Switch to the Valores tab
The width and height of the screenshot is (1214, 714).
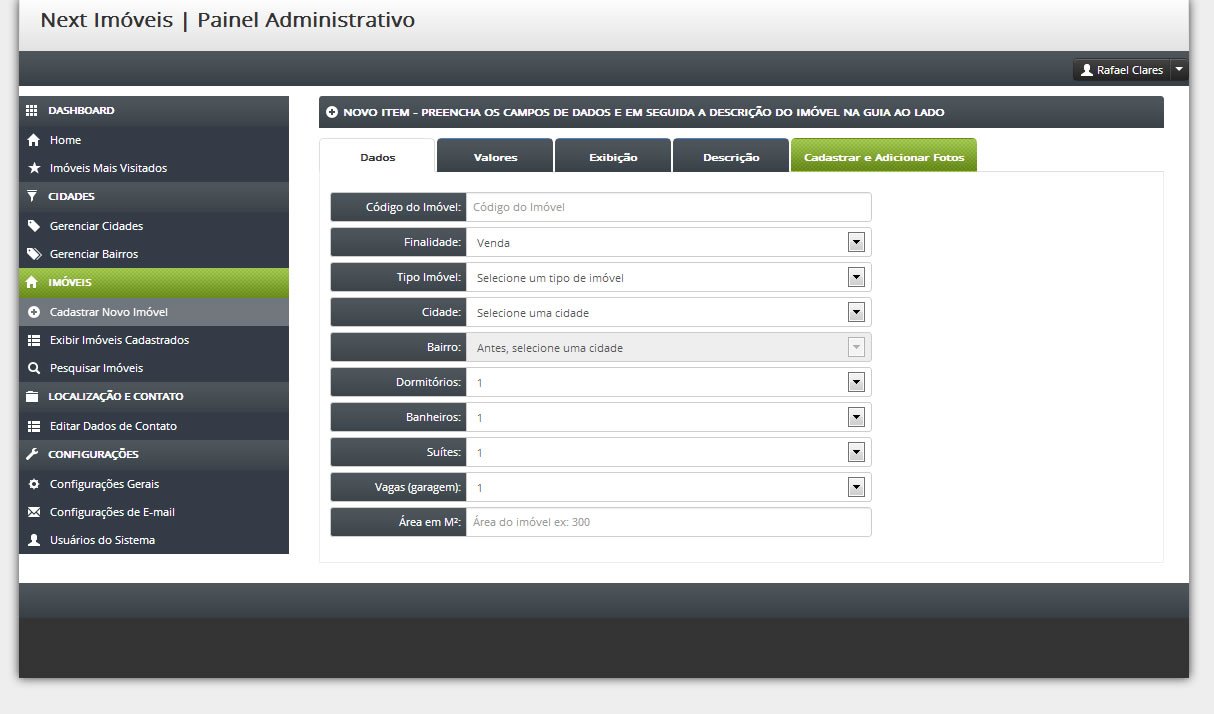point(495,156)
